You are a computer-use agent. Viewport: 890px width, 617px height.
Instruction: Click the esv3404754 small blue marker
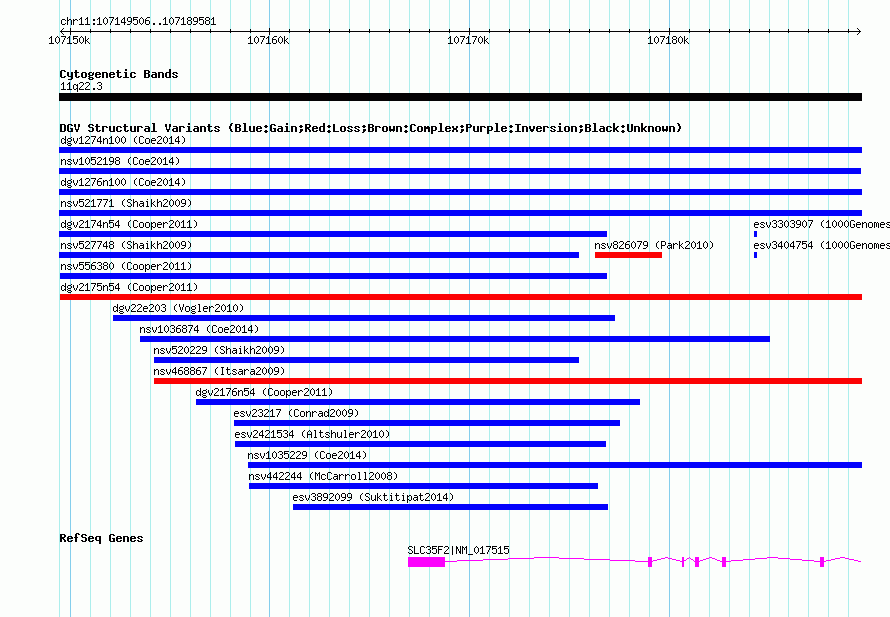pos(755,255)
